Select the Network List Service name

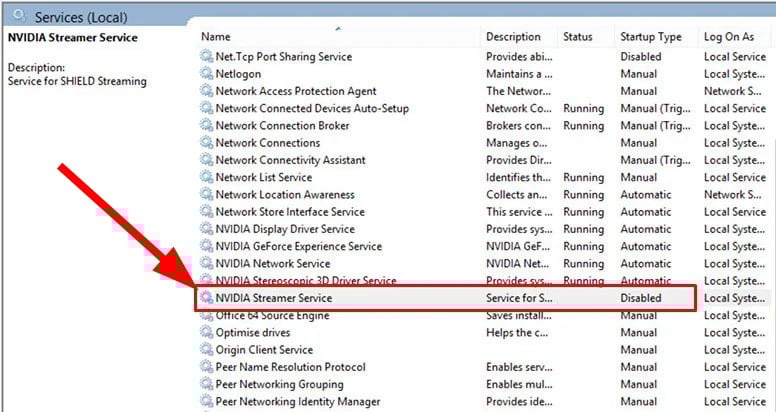[264, 177]
